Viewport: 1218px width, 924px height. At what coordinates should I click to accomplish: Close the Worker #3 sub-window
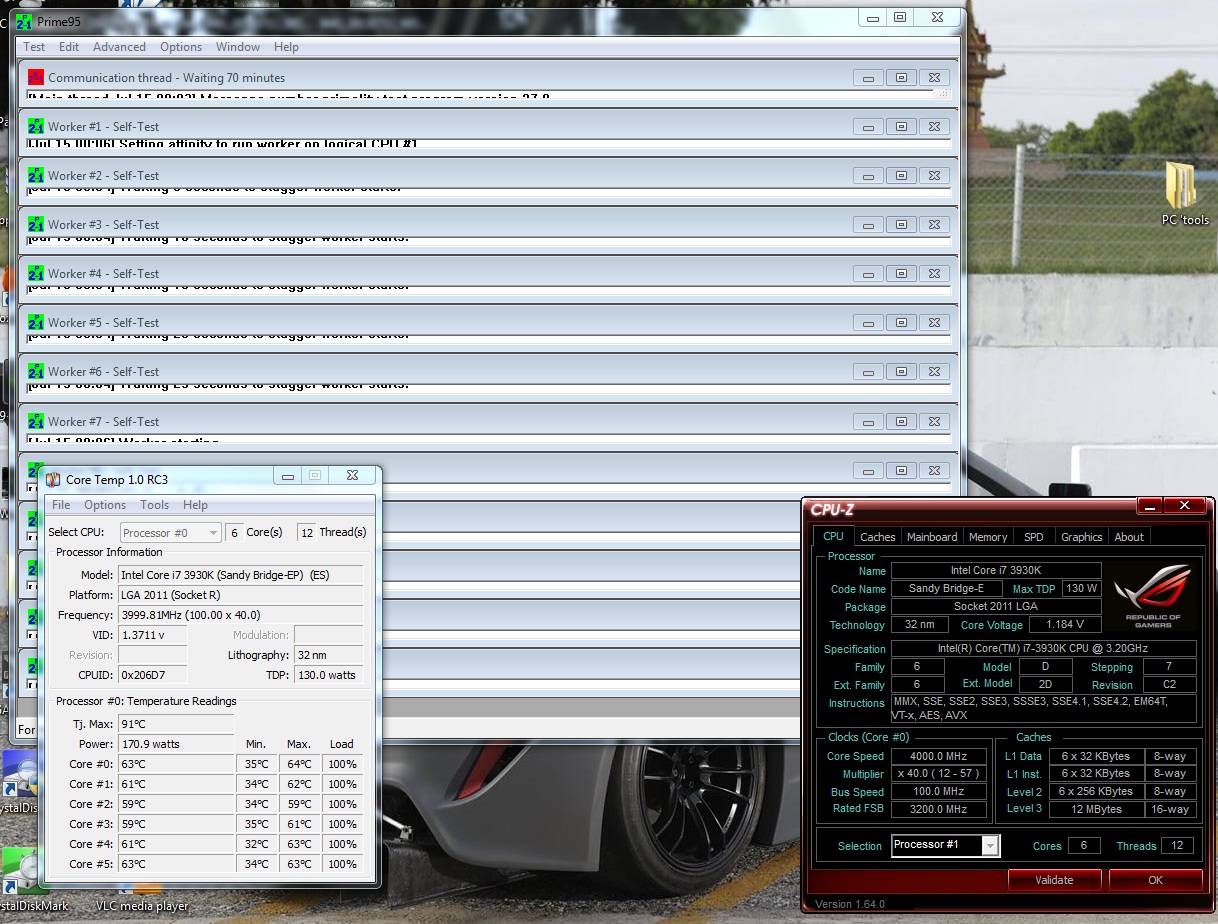pyautogui.click(x=934, y=225)
